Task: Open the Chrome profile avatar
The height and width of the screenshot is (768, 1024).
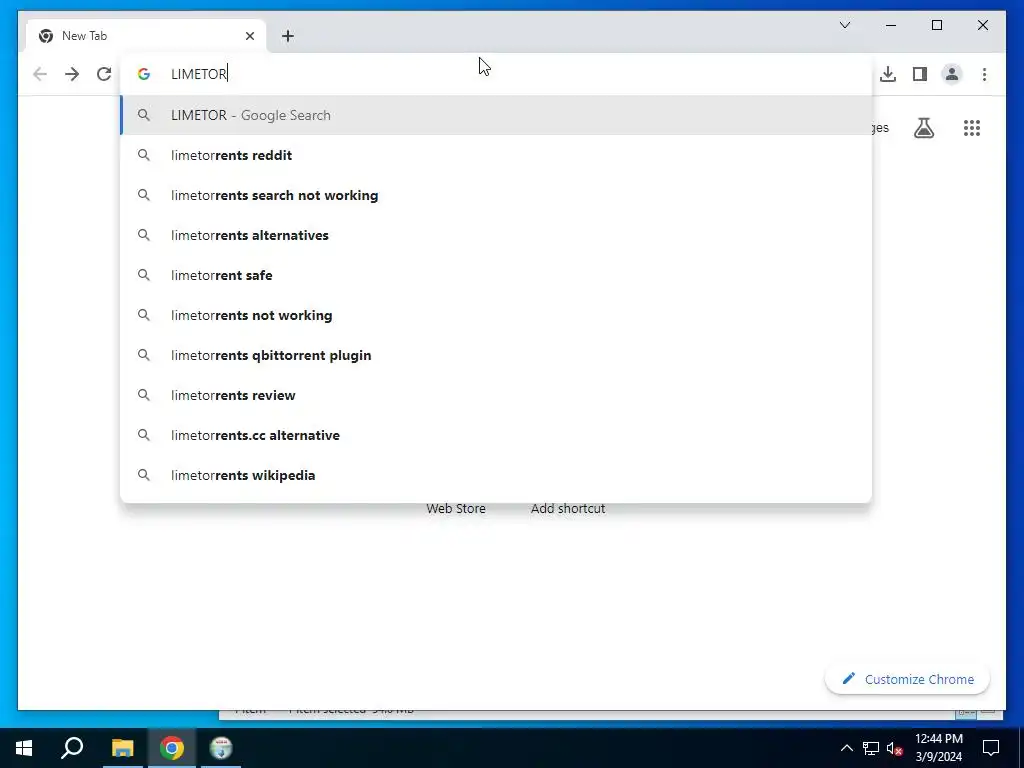Action: [952, 74]
